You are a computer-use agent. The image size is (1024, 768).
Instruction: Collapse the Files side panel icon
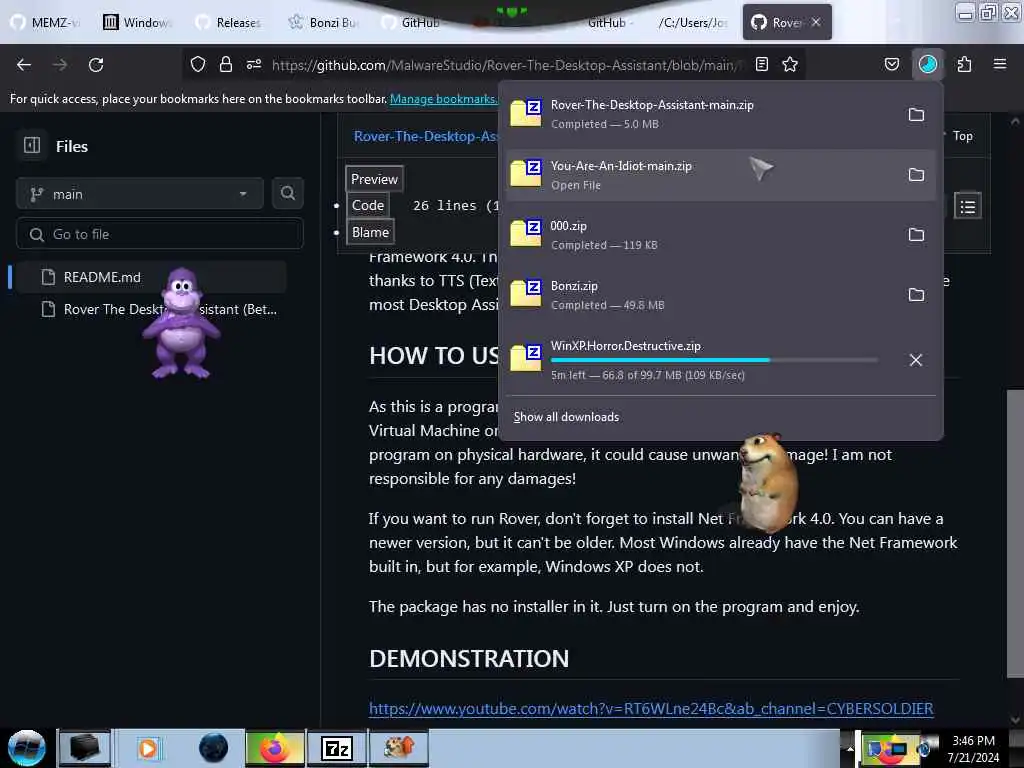pos(32,145)
